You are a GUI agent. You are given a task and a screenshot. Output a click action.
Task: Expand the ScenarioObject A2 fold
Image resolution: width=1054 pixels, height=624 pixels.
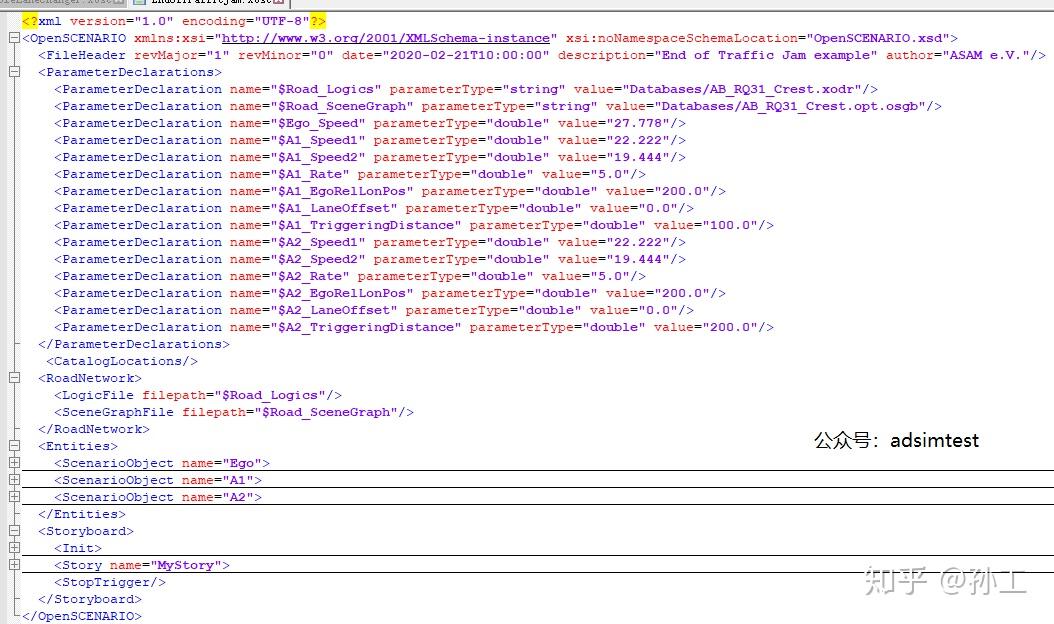[x=14, y=497]
